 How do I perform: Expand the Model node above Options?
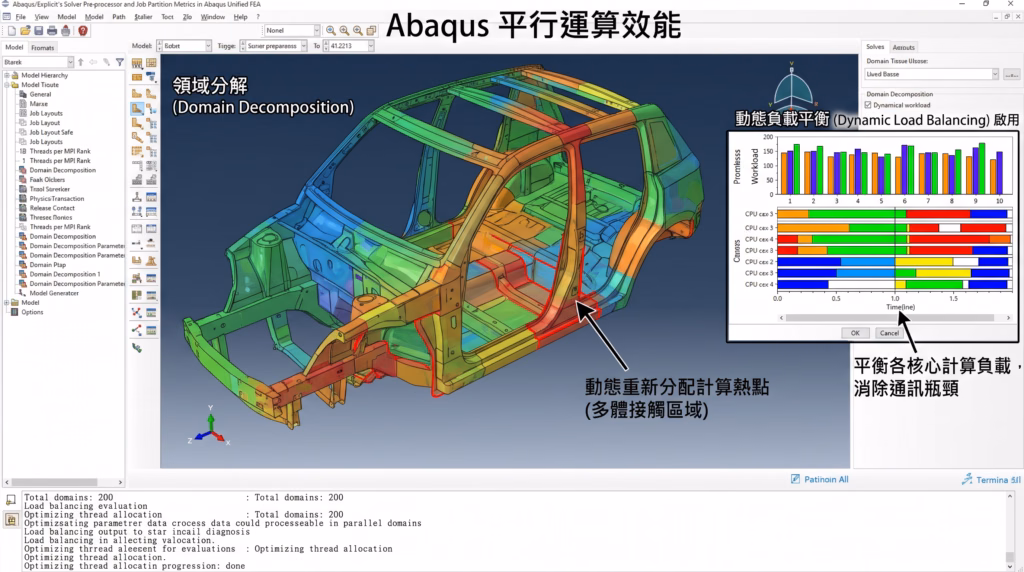[7, 303]
